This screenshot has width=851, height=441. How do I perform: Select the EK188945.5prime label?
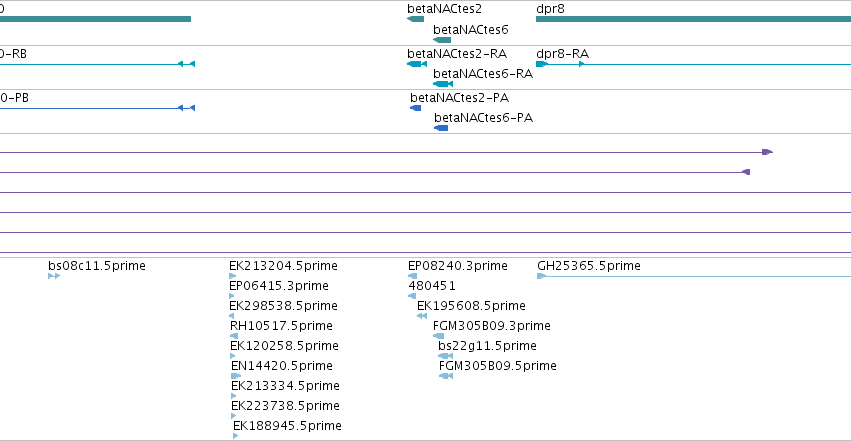point(288,426)
